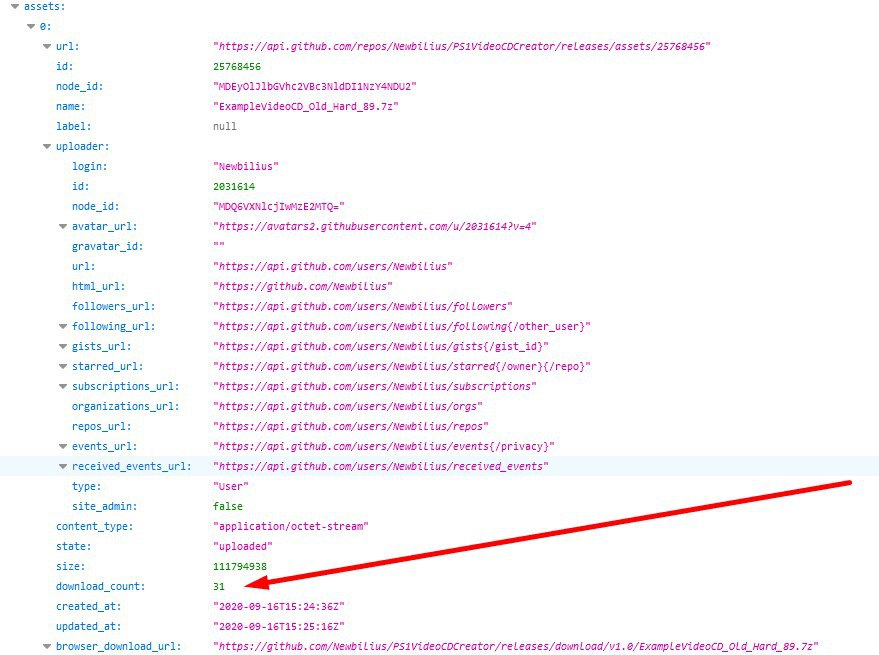The width and height of the screenshot is (879, 655).
Task: Click the content_type key label
Action: (x=94, y=527)
